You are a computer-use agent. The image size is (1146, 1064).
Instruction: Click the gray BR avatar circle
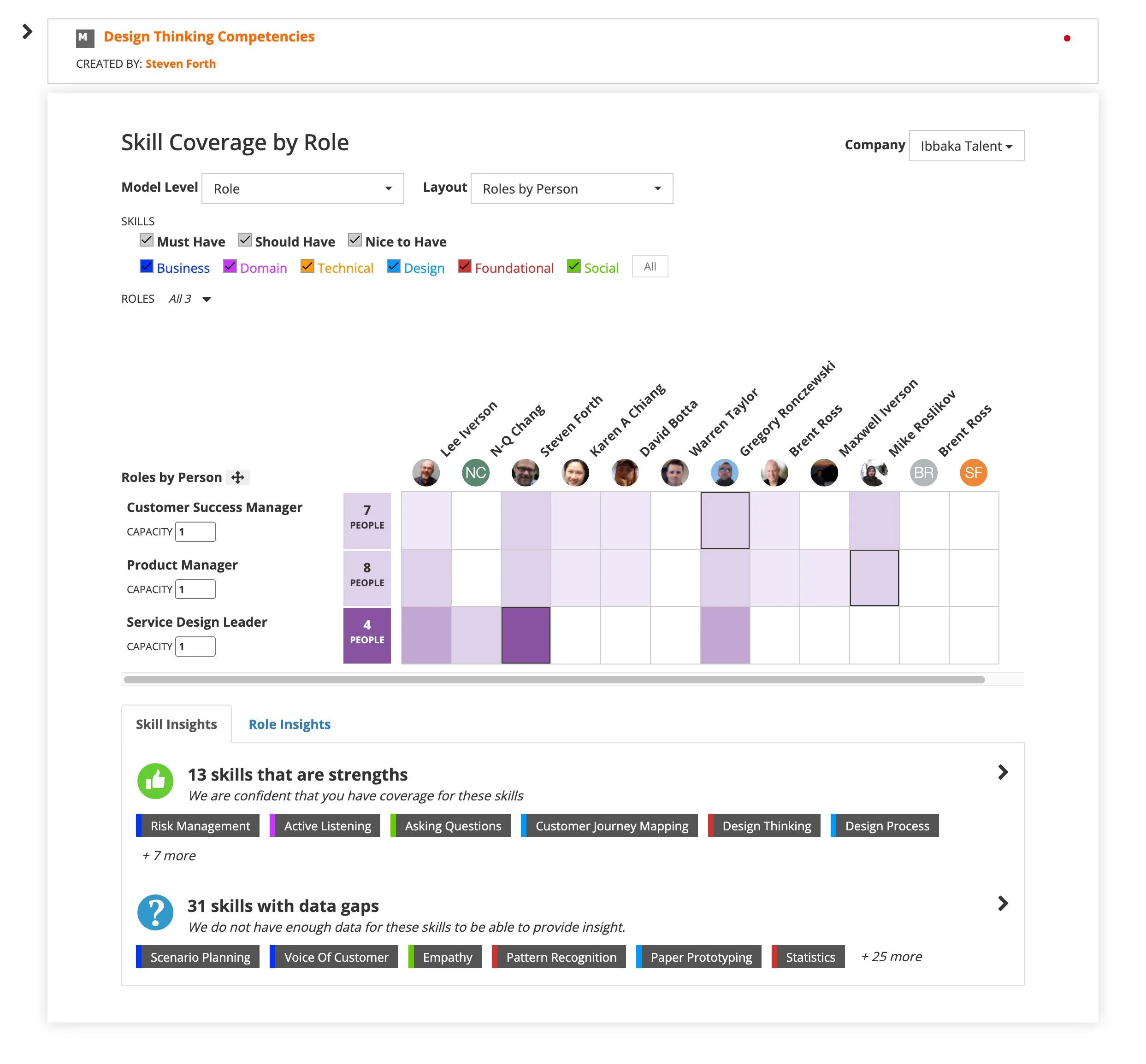point(923,473)
